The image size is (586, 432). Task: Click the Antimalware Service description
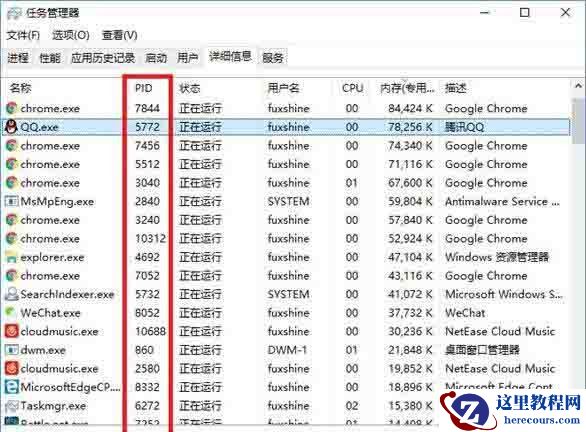point(502,201)
